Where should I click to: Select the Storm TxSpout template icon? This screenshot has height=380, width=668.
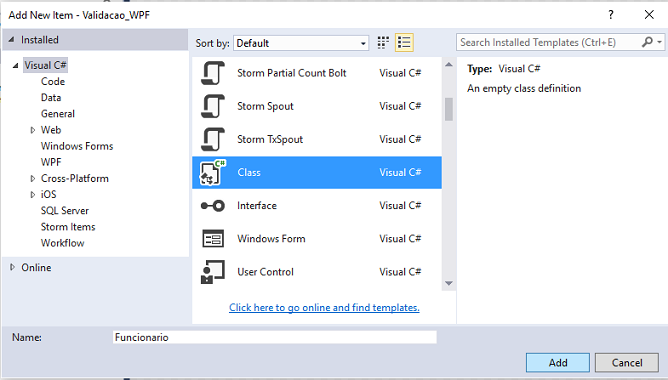[x=213, y=139]
